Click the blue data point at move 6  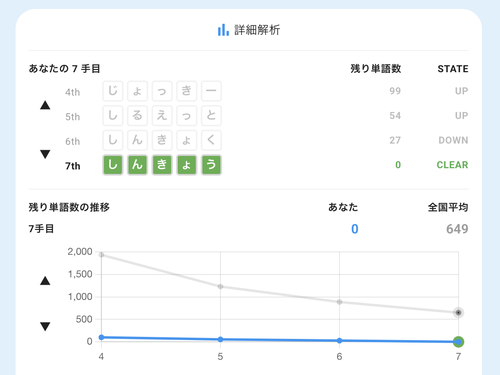click(339, 341)
